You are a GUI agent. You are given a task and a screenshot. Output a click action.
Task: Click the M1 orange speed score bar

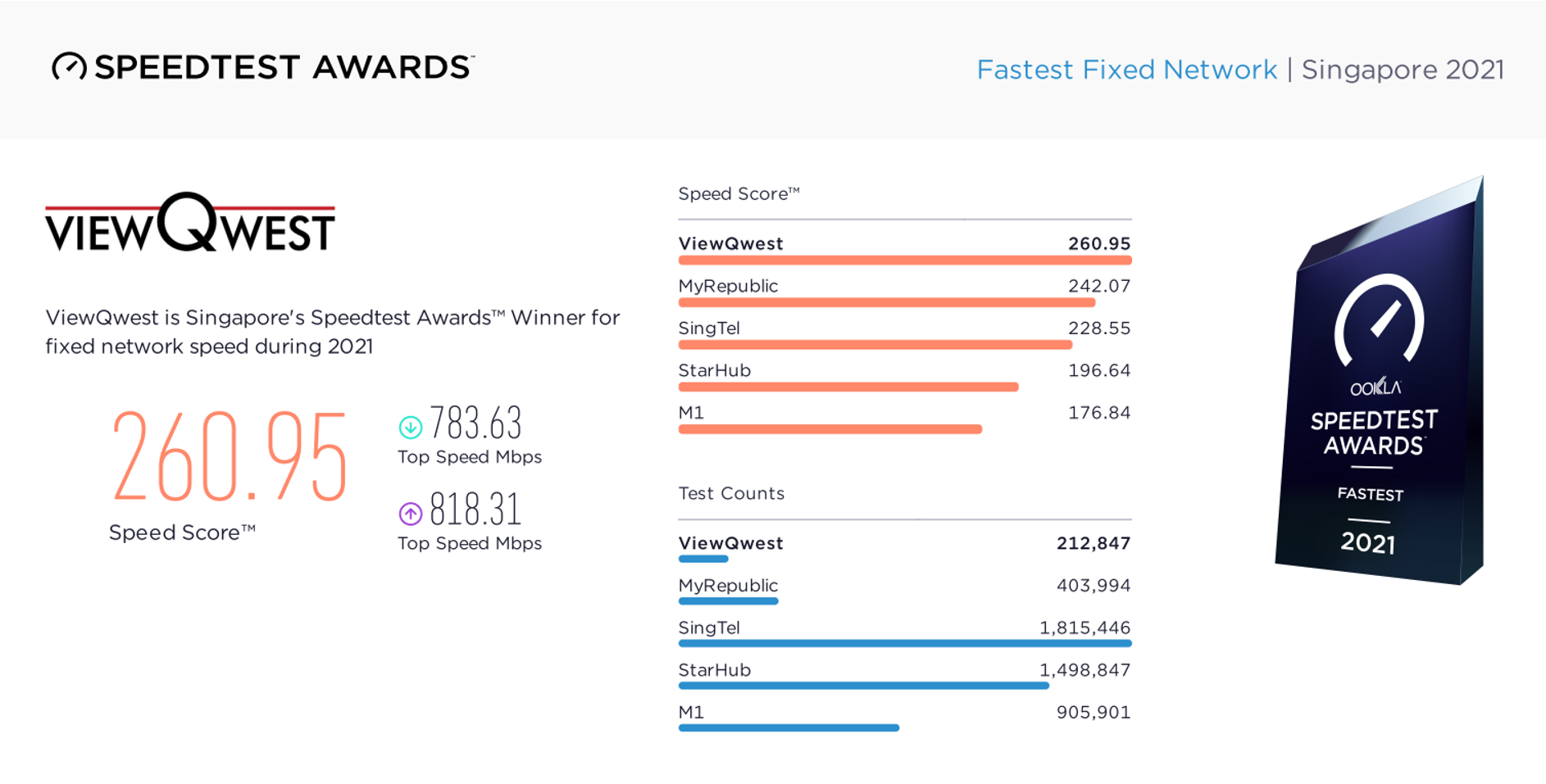point(830,429)
